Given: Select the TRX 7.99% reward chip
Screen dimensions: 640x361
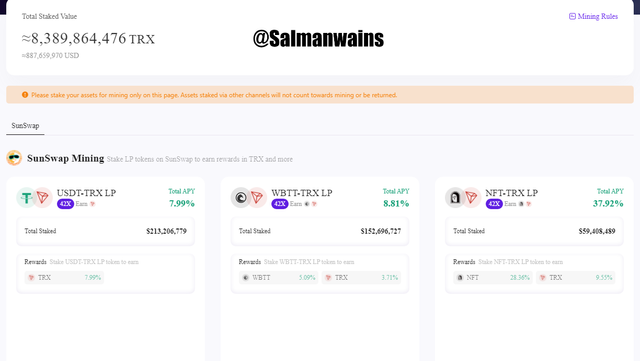Looking at the screenshot, I should pyautogui.click(x=64, y=278).
